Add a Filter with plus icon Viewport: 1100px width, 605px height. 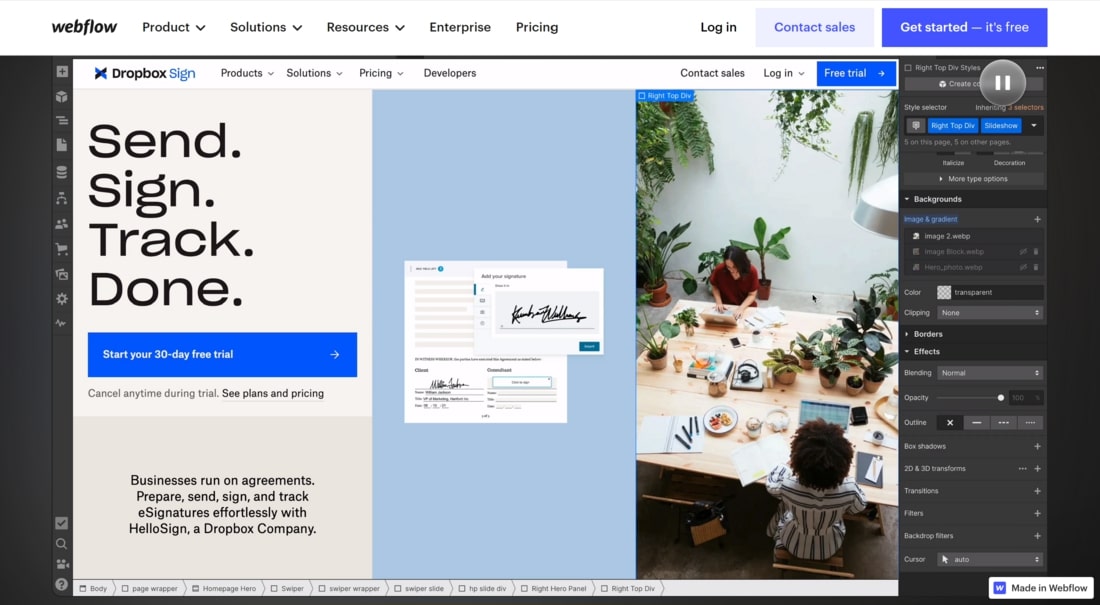click(x=1037, y=513)
